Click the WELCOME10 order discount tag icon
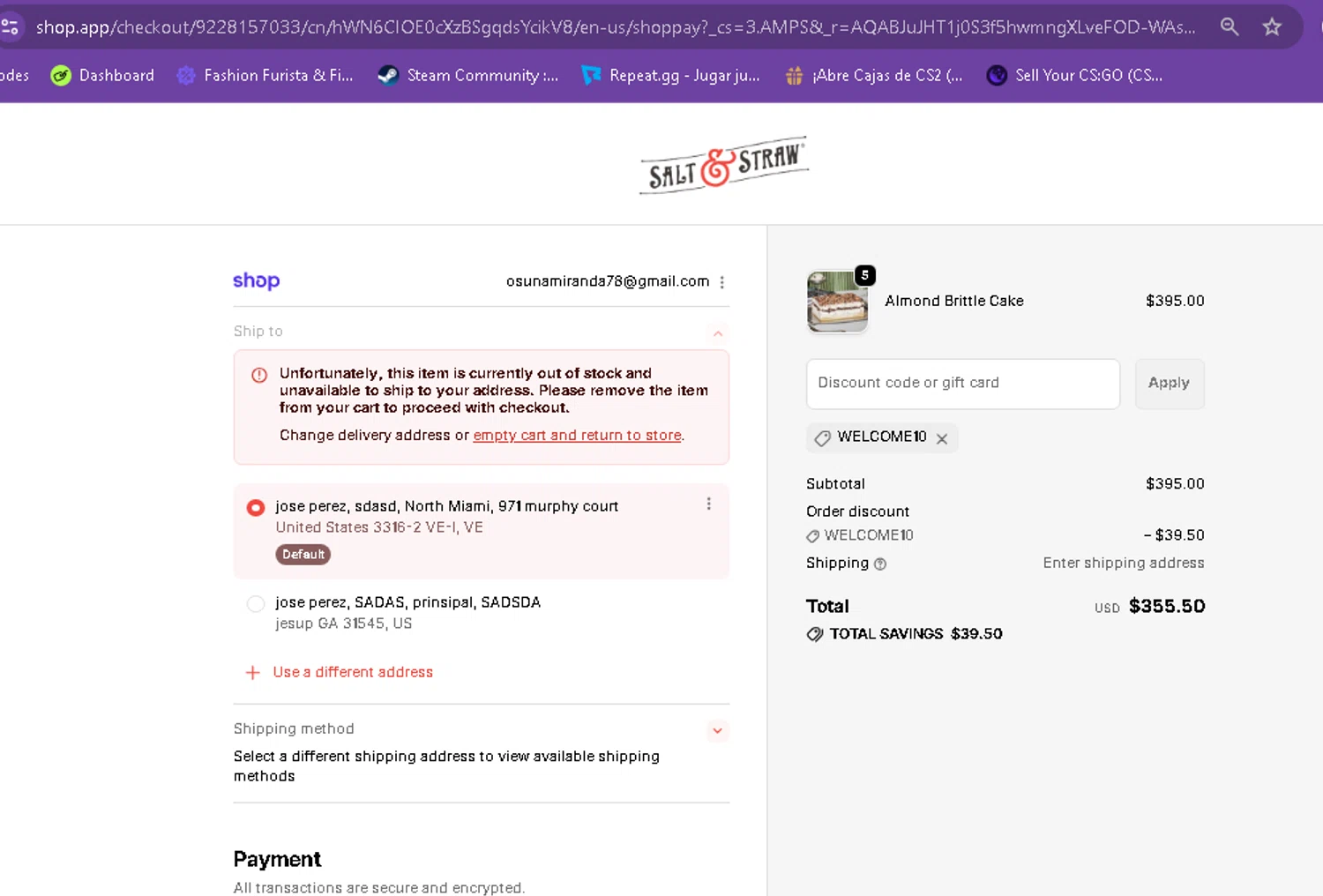1323x896 pixels. (813, 536)
